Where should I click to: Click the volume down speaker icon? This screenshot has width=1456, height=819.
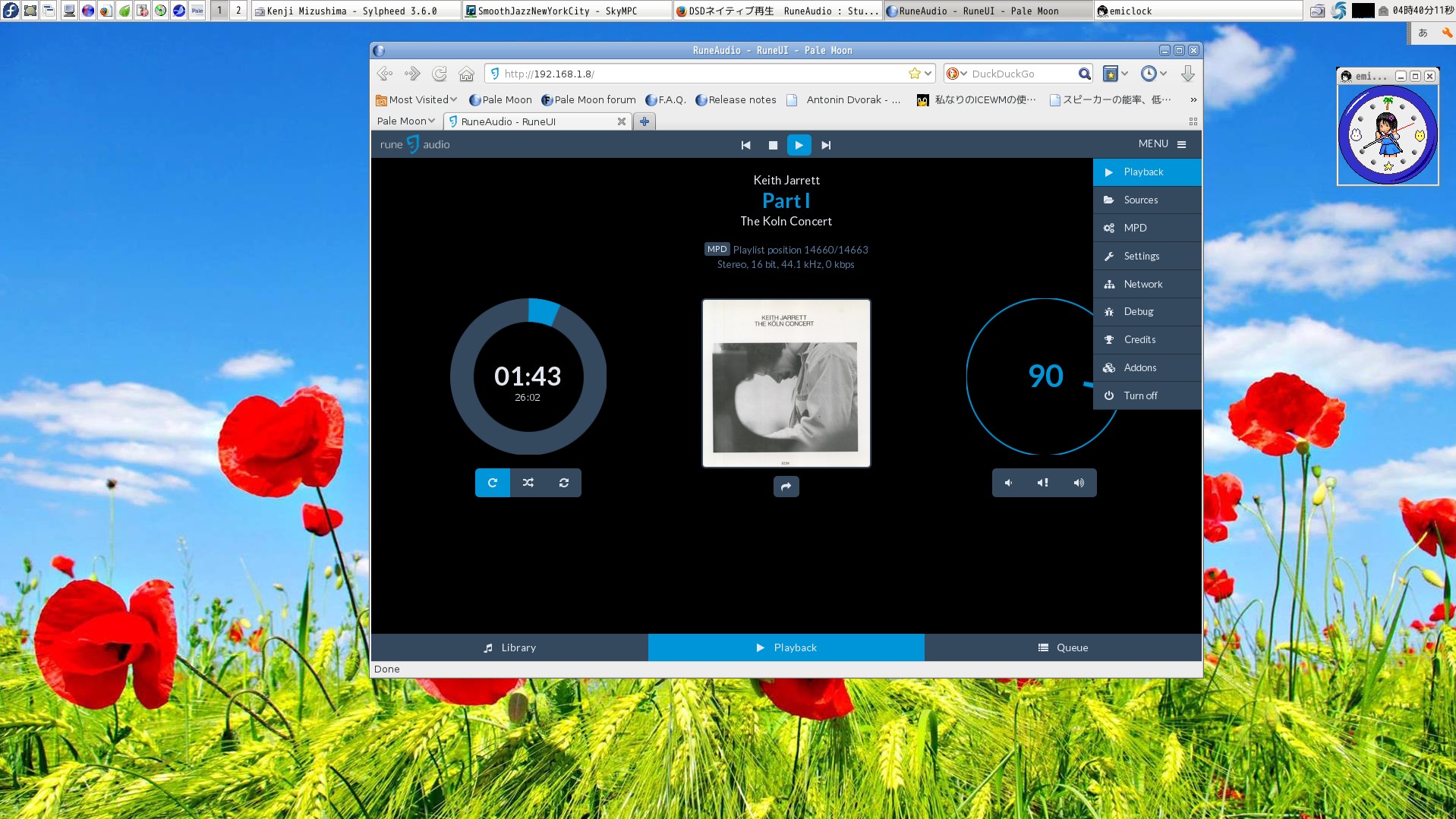tap(1009, 483)
